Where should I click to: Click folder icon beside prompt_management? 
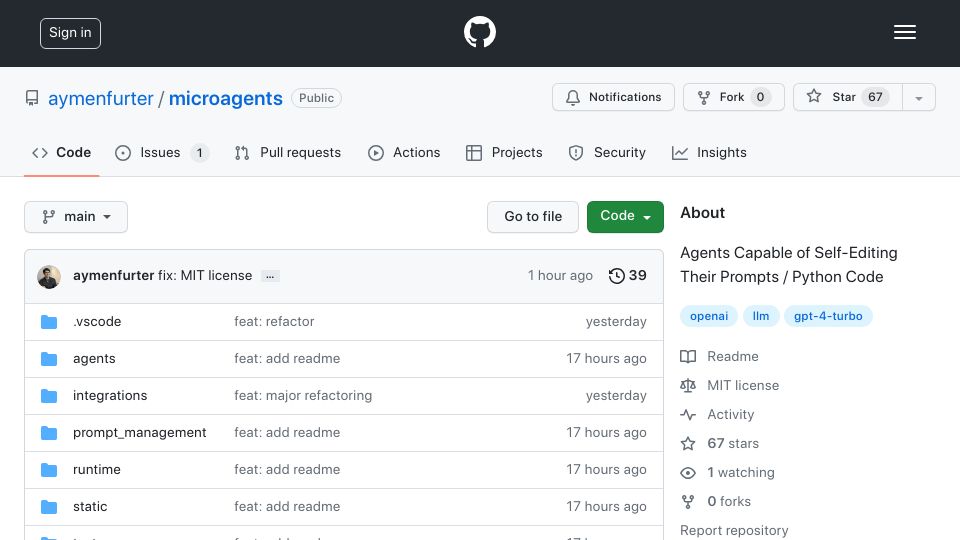[x=49, y=433]
